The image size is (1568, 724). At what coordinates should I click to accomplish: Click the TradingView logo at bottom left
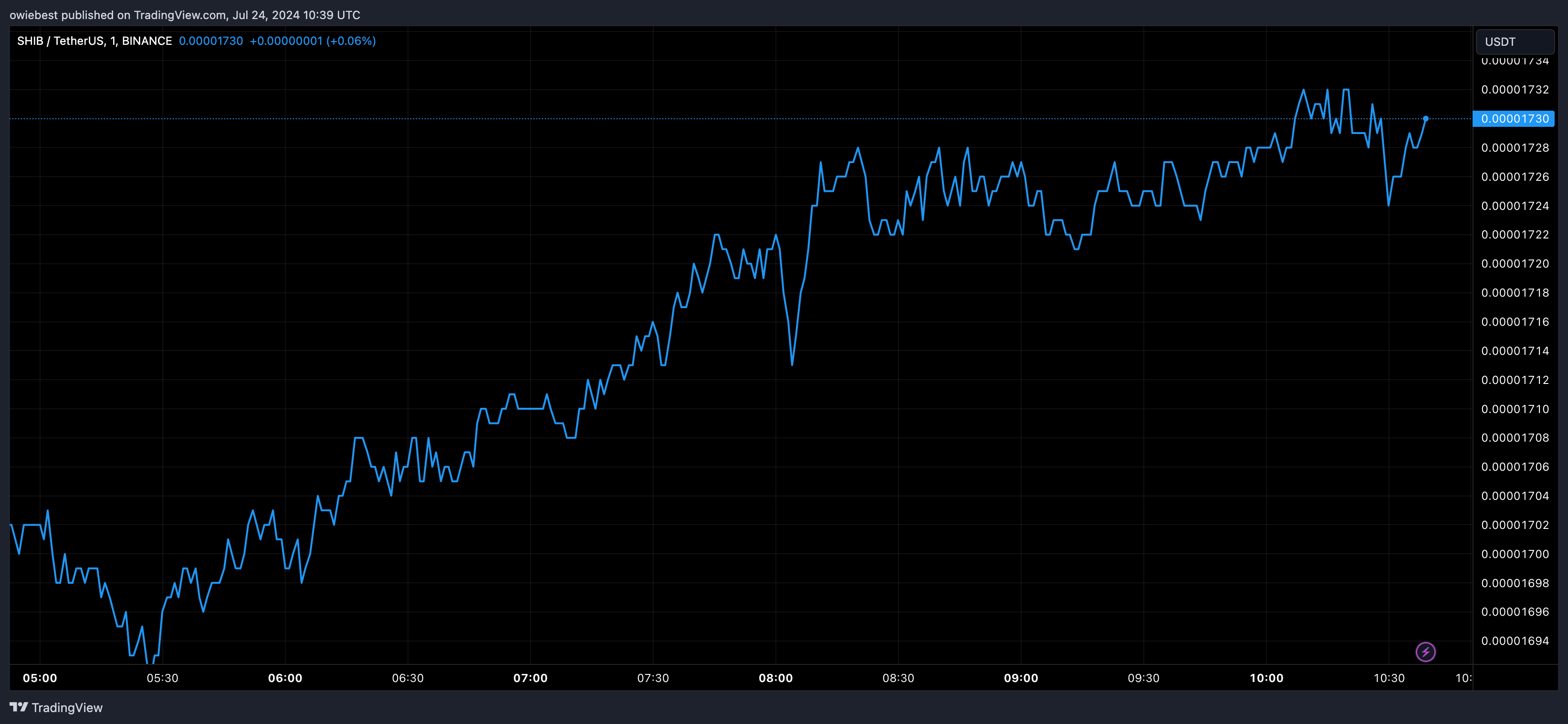[56, 708]
